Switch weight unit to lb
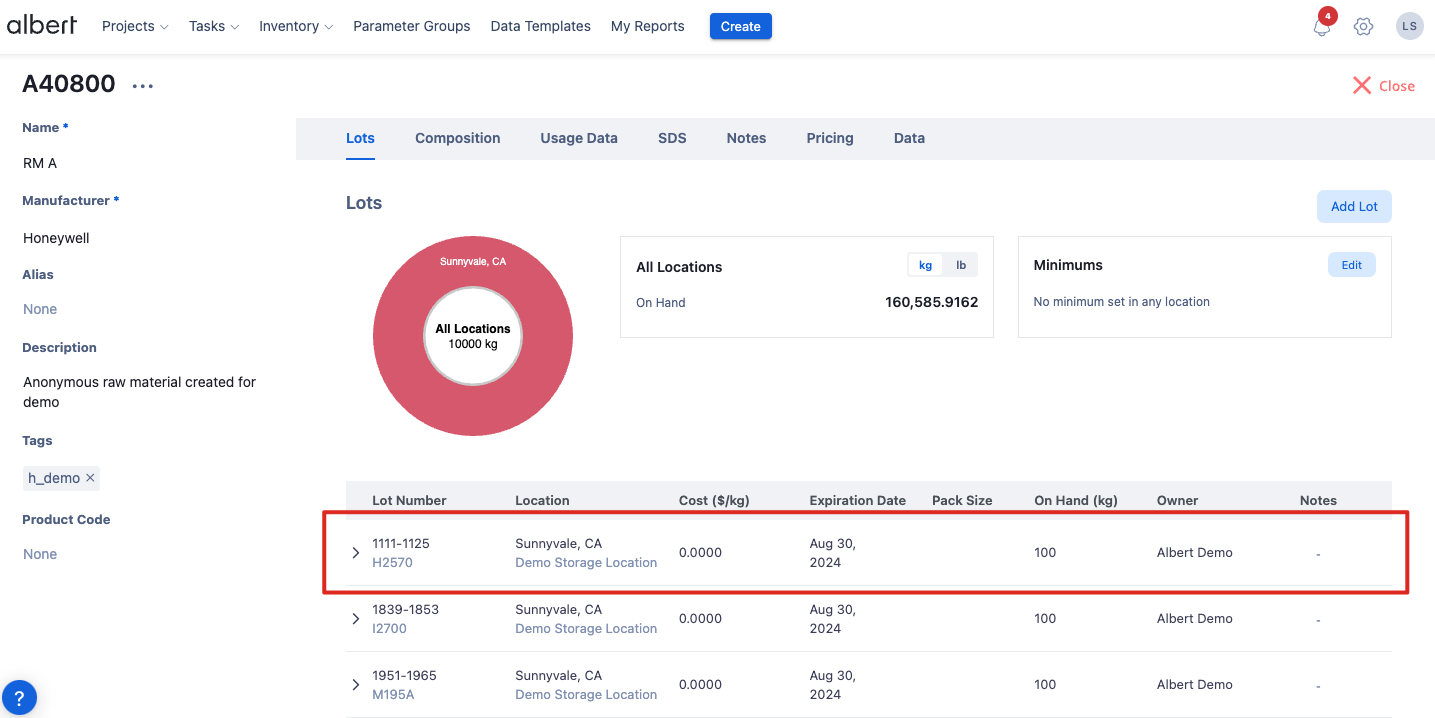The height and width of the screenshot is (718, 1435). 961,265
